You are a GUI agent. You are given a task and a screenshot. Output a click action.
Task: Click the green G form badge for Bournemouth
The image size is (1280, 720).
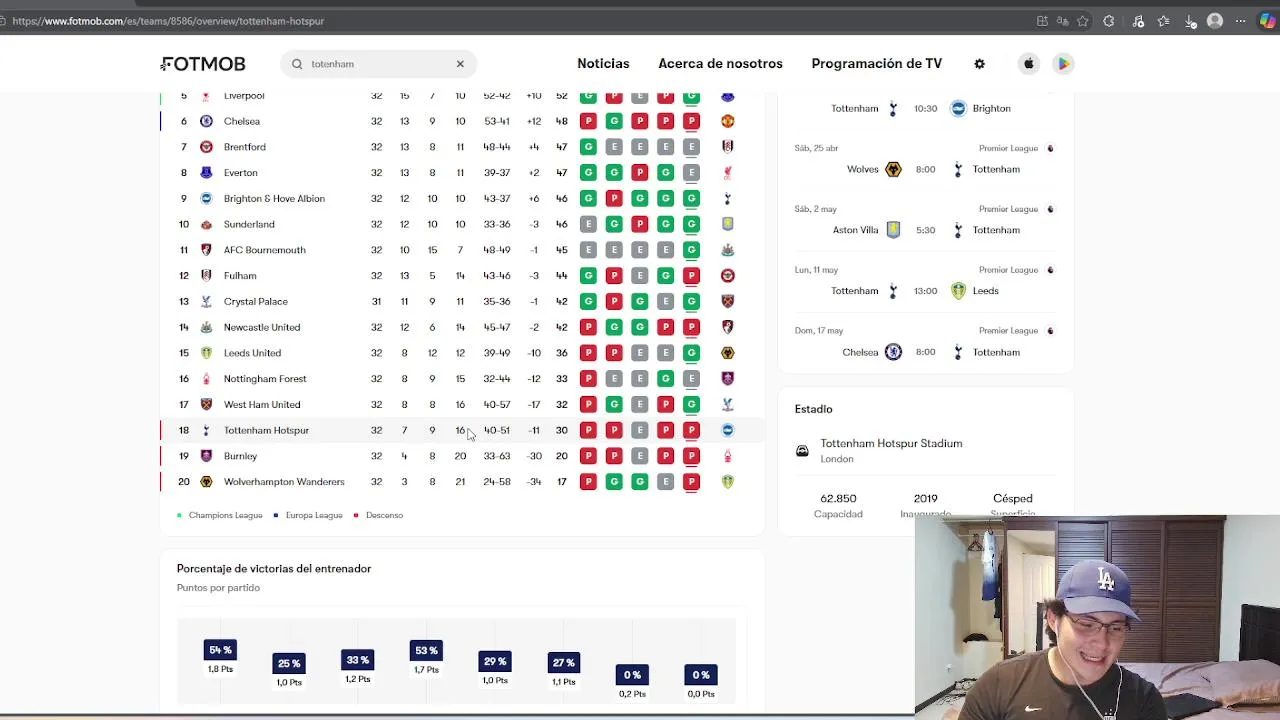[691, 250]
